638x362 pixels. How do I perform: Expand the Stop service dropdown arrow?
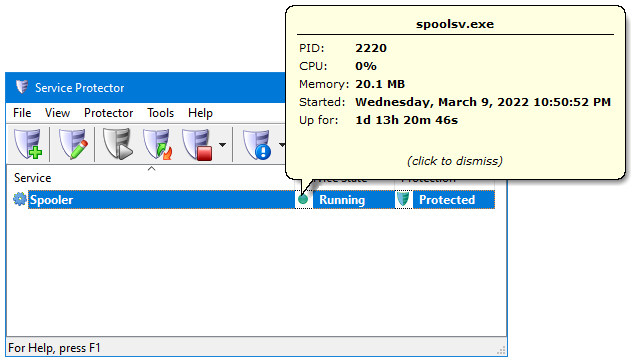coord(222,145)
